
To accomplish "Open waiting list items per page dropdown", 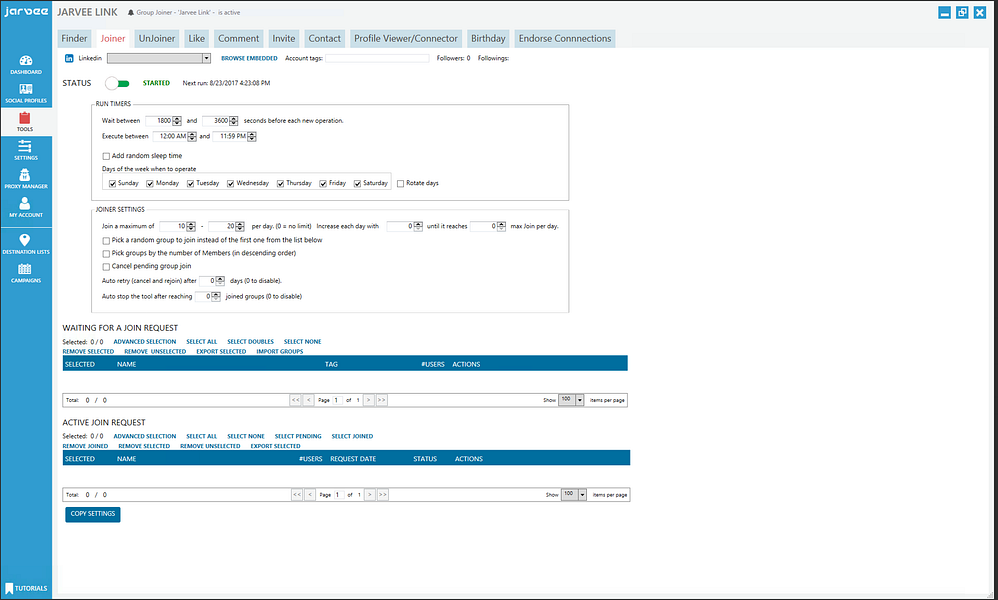I will 579,400.
